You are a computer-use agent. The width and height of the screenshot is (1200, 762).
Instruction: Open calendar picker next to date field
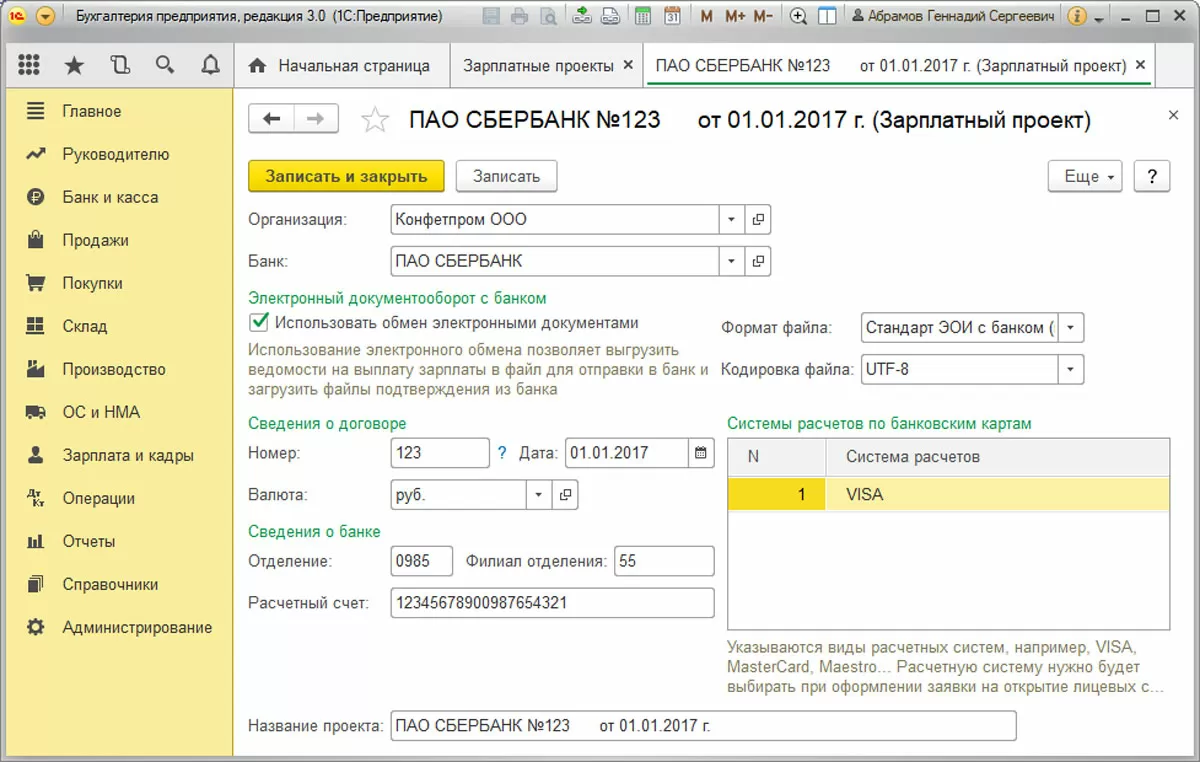(702, 453)
